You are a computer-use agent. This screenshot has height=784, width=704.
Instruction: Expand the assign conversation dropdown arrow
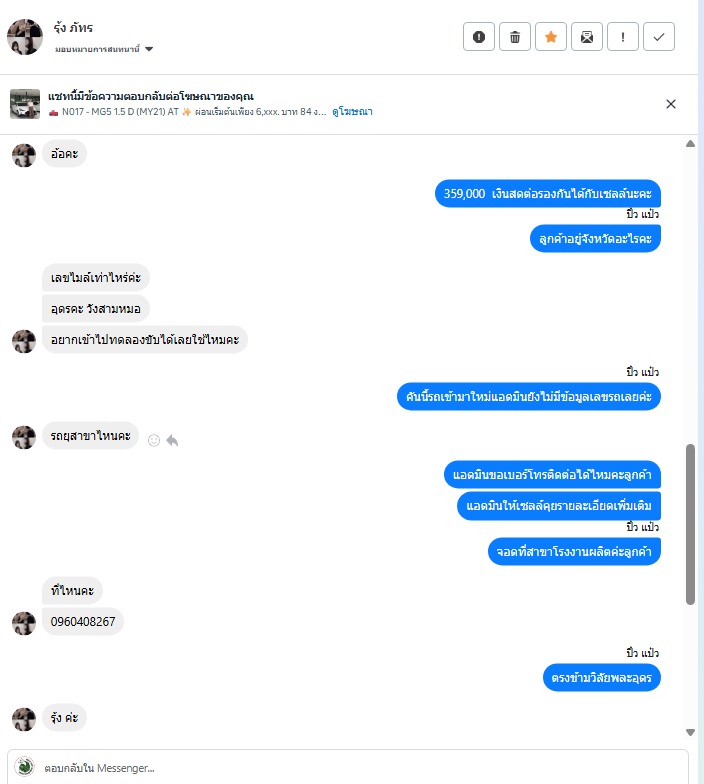click(148, 49)
